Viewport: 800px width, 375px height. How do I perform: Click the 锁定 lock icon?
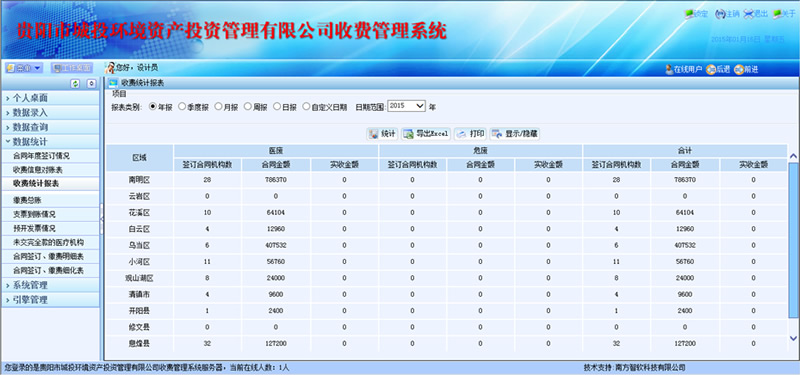point(689,14)
